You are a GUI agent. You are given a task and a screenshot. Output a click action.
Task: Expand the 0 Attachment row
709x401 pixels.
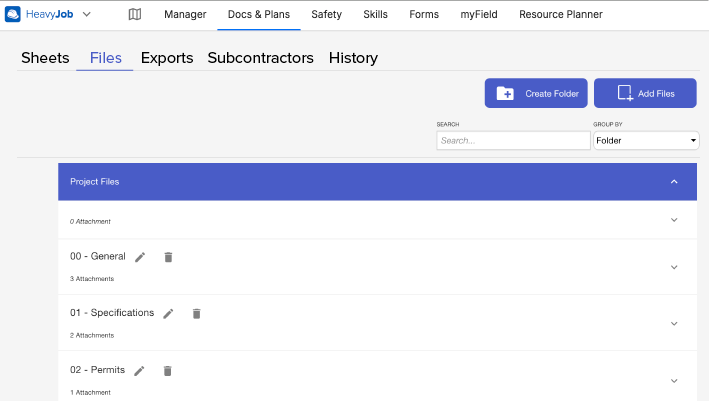(x=673, y=220)
